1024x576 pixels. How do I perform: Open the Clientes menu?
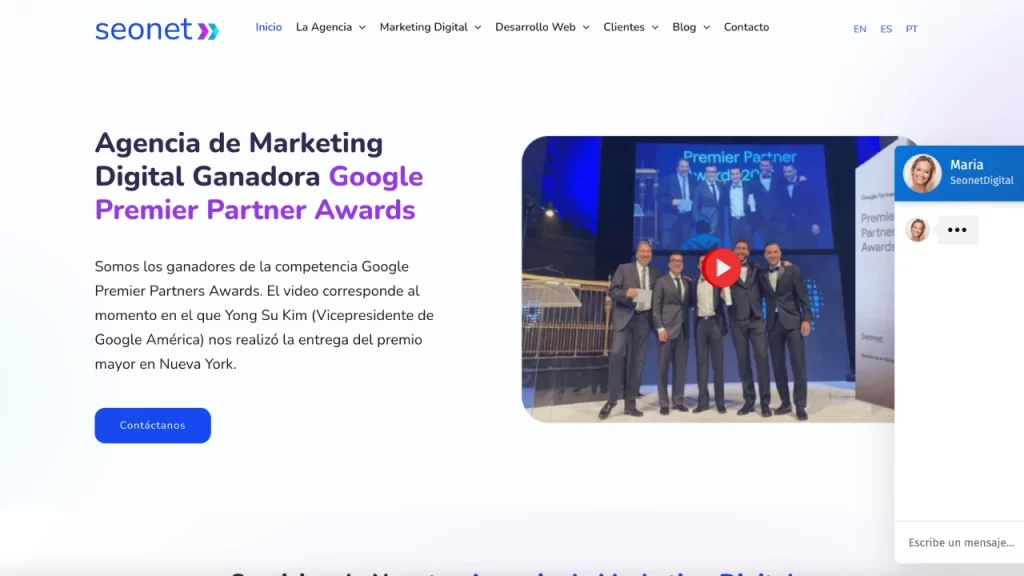coord(624,27)
